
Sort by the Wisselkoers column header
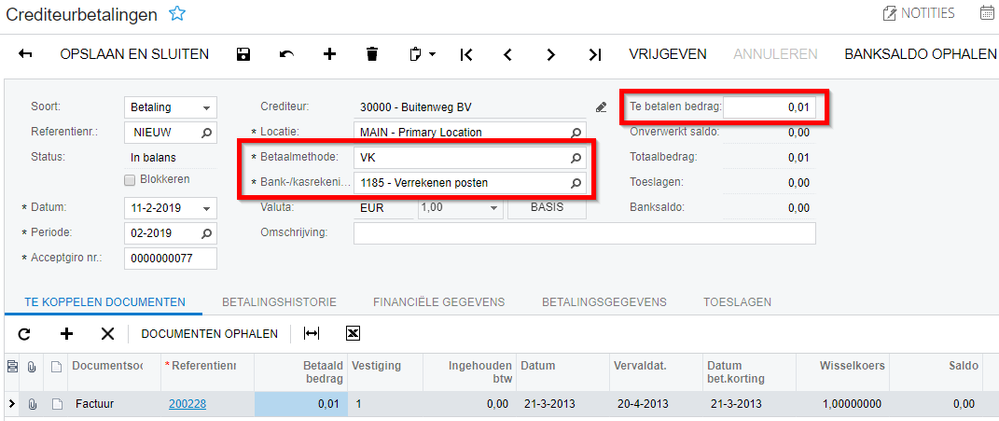coord(842,373)
